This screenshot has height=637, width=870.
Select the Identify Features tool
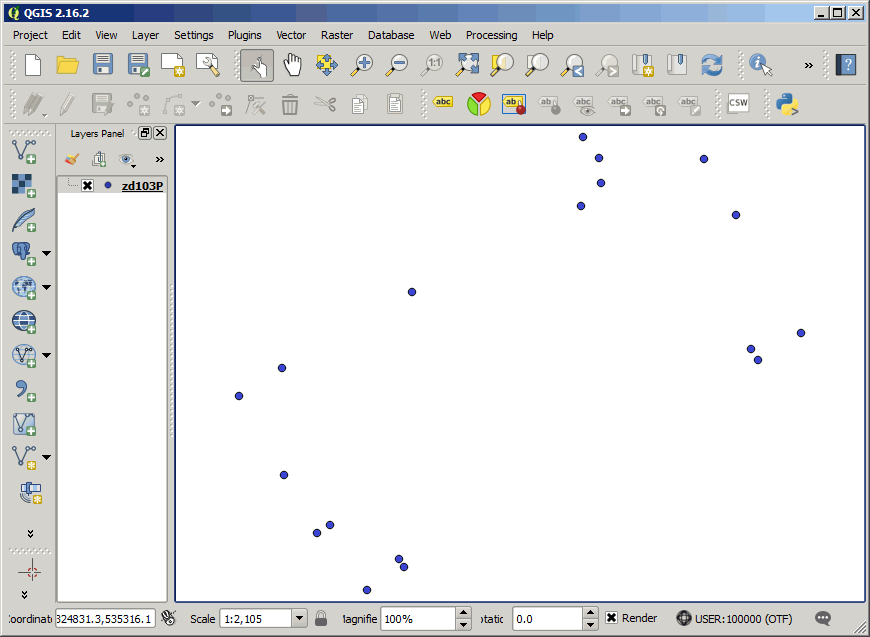tap(761, 65)
